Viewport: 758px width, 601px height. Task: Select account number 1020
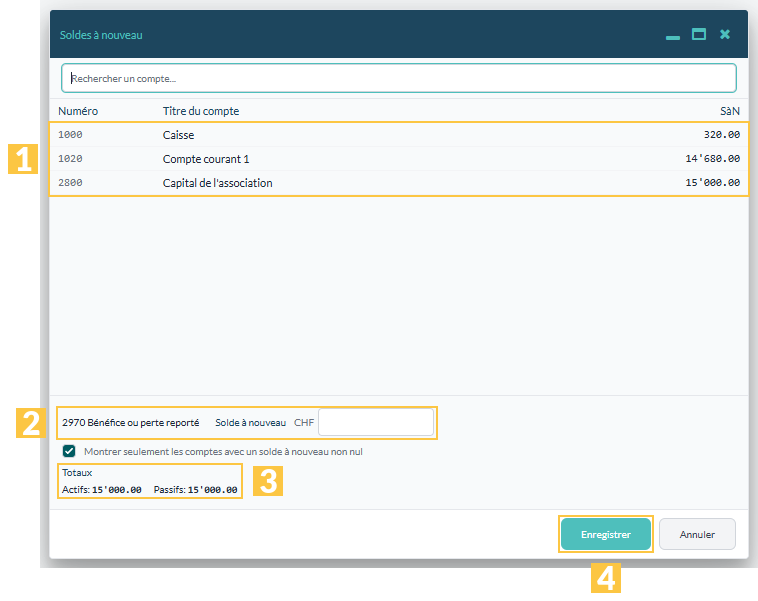tap(70, 159)
